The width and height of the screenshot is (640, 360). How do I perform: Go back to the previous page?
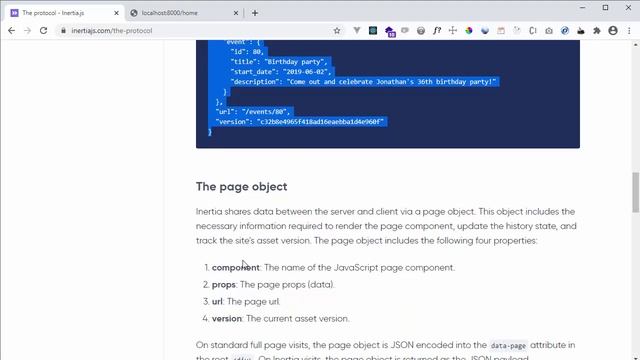coord(11,31)
